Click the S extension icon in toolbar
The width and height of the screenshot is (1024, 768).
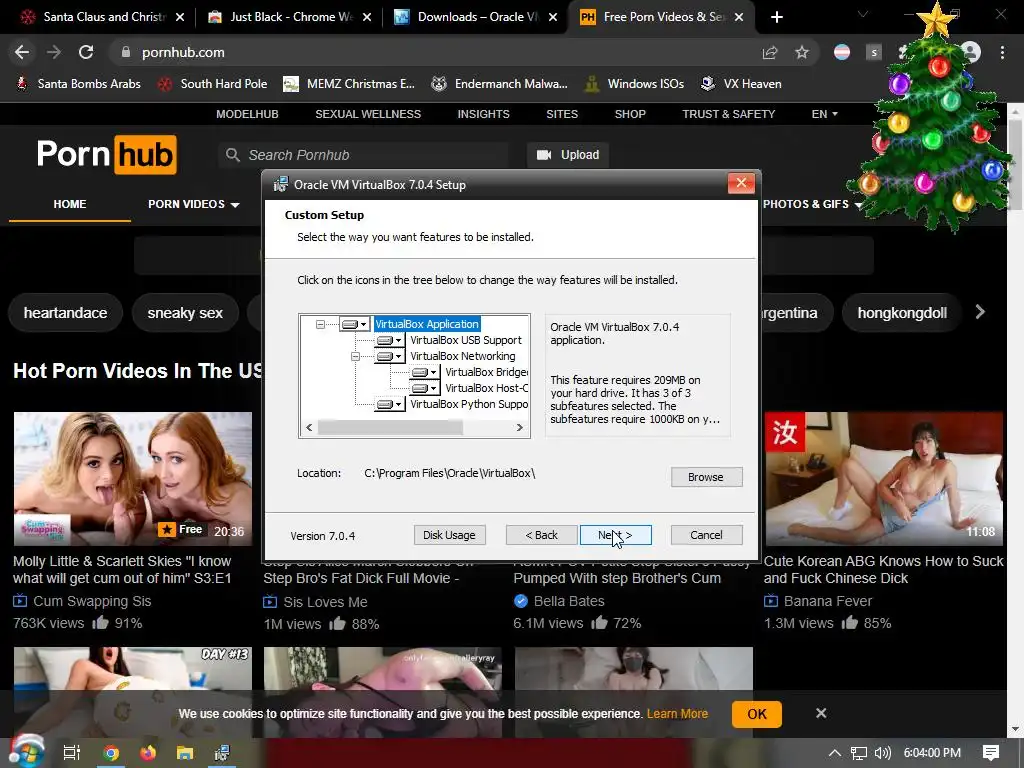874,52
